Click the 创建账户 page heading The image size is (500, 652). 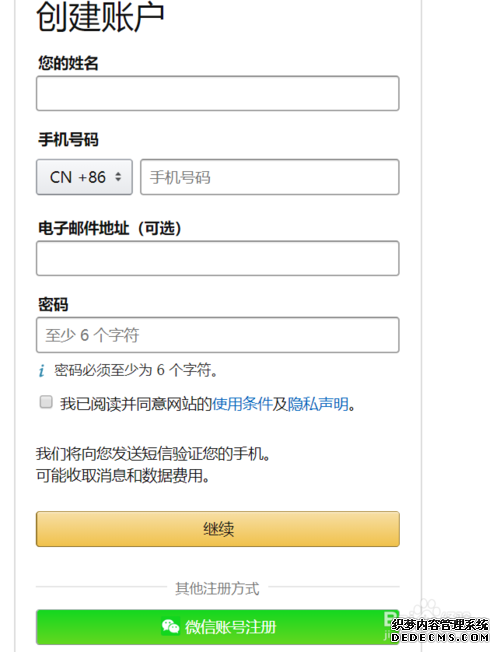coord(100,17)
